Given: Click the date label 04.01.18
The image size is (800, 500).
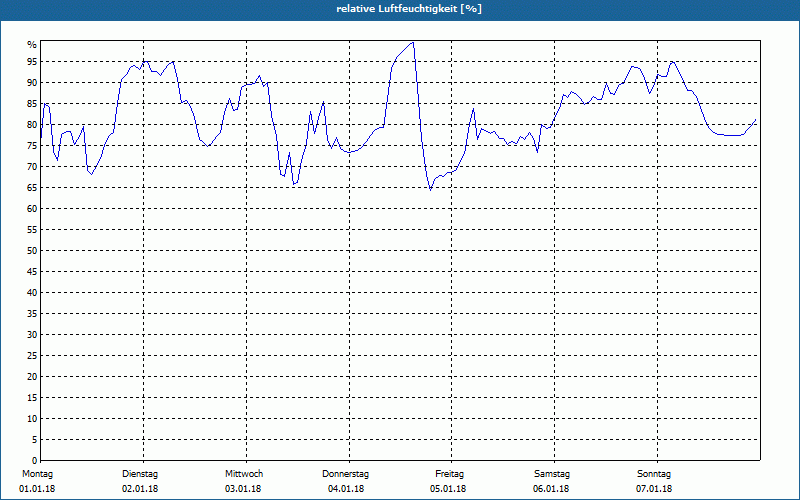Looking at the screenshot, I should click(x=346, y=489).
